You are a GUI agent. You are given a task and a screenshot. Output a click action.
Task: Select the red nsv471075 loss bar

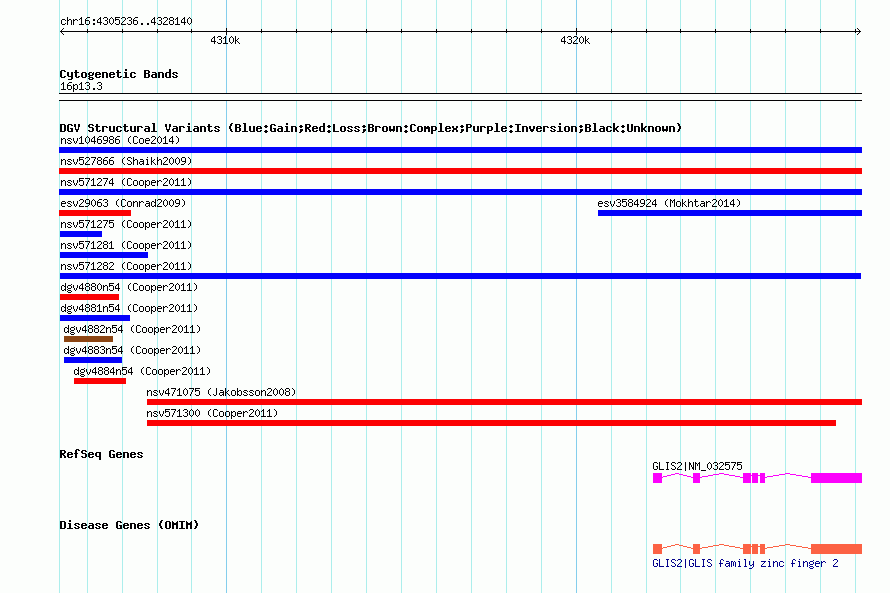[505, 402]
